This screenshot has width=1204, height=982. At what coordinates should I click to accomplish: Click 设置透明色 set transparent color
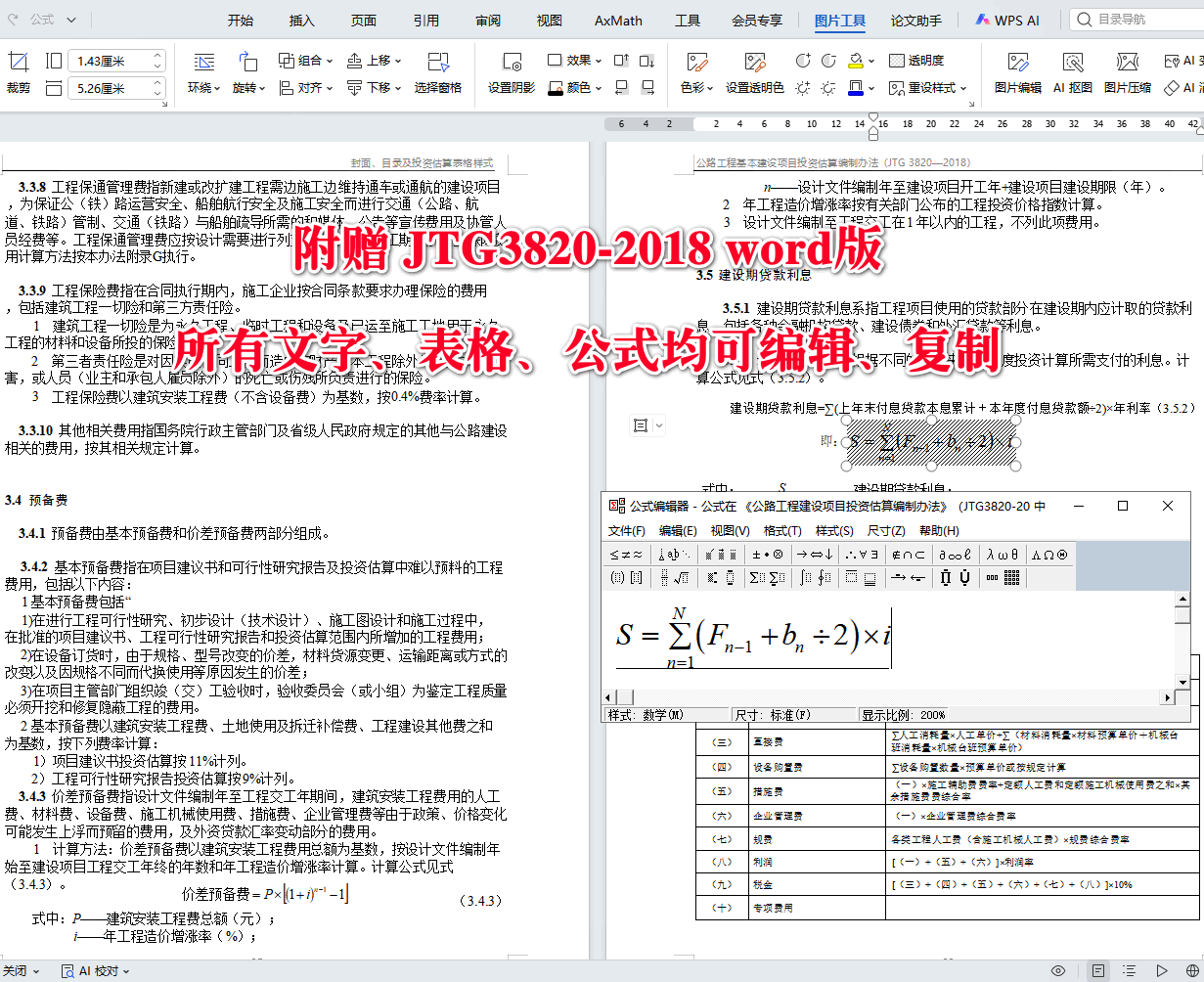point(754,73)
